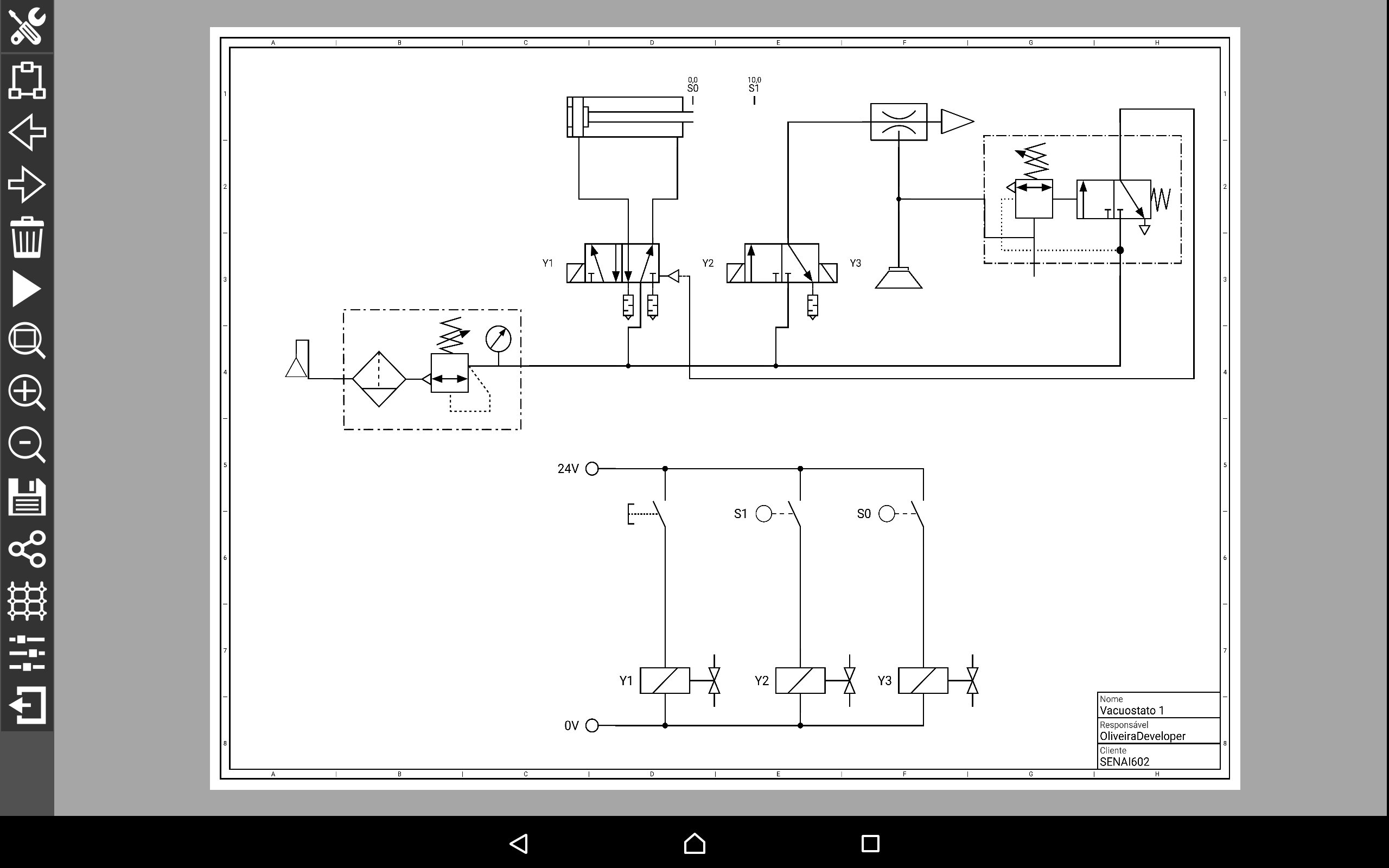Viewport: 1389px width, 868px height.
Task: Click the S0 position marker above cylinder
Action: 693,91
